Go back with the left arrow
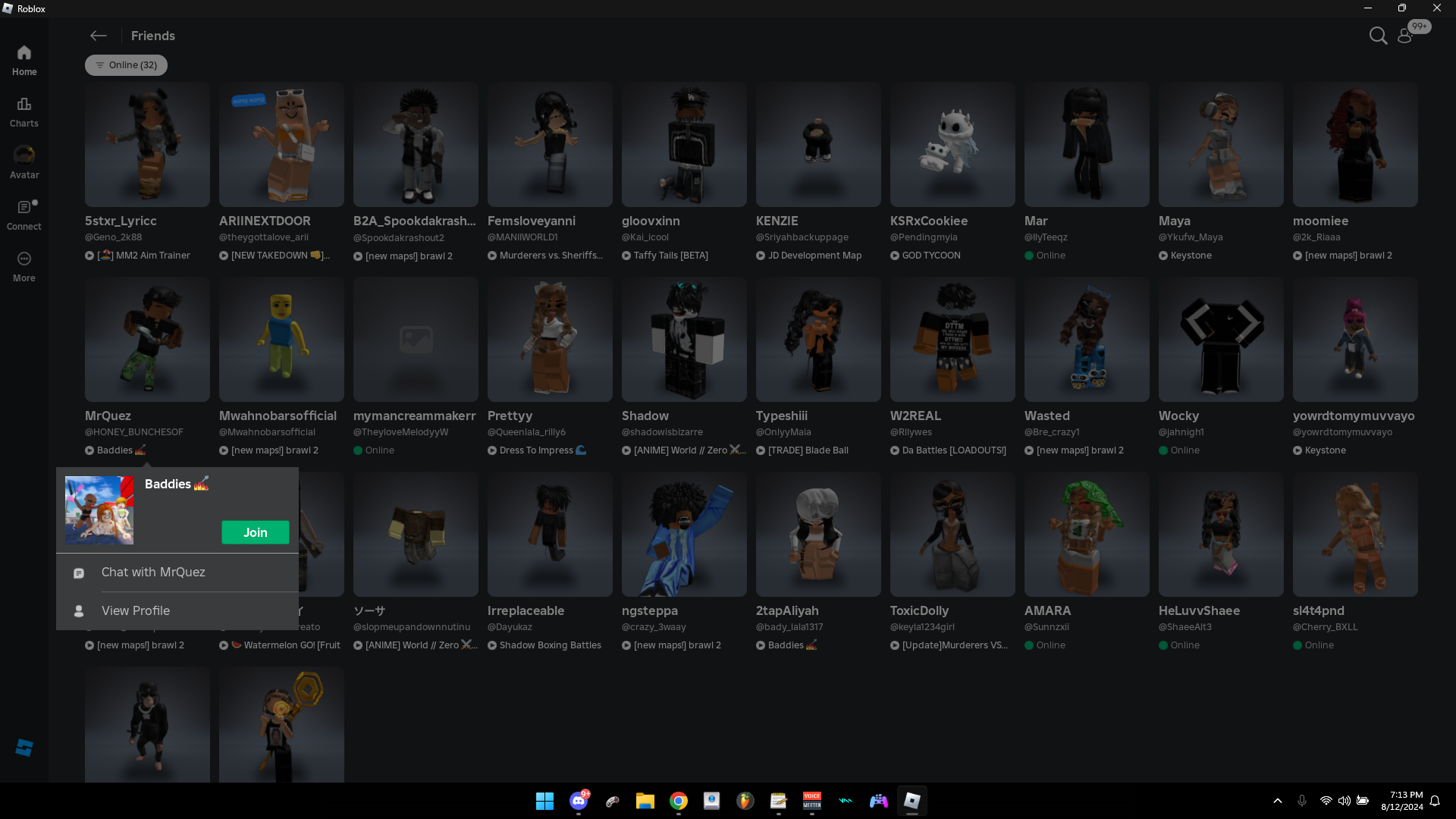This screenshot has width=1456, height=819. click(98, 36)
